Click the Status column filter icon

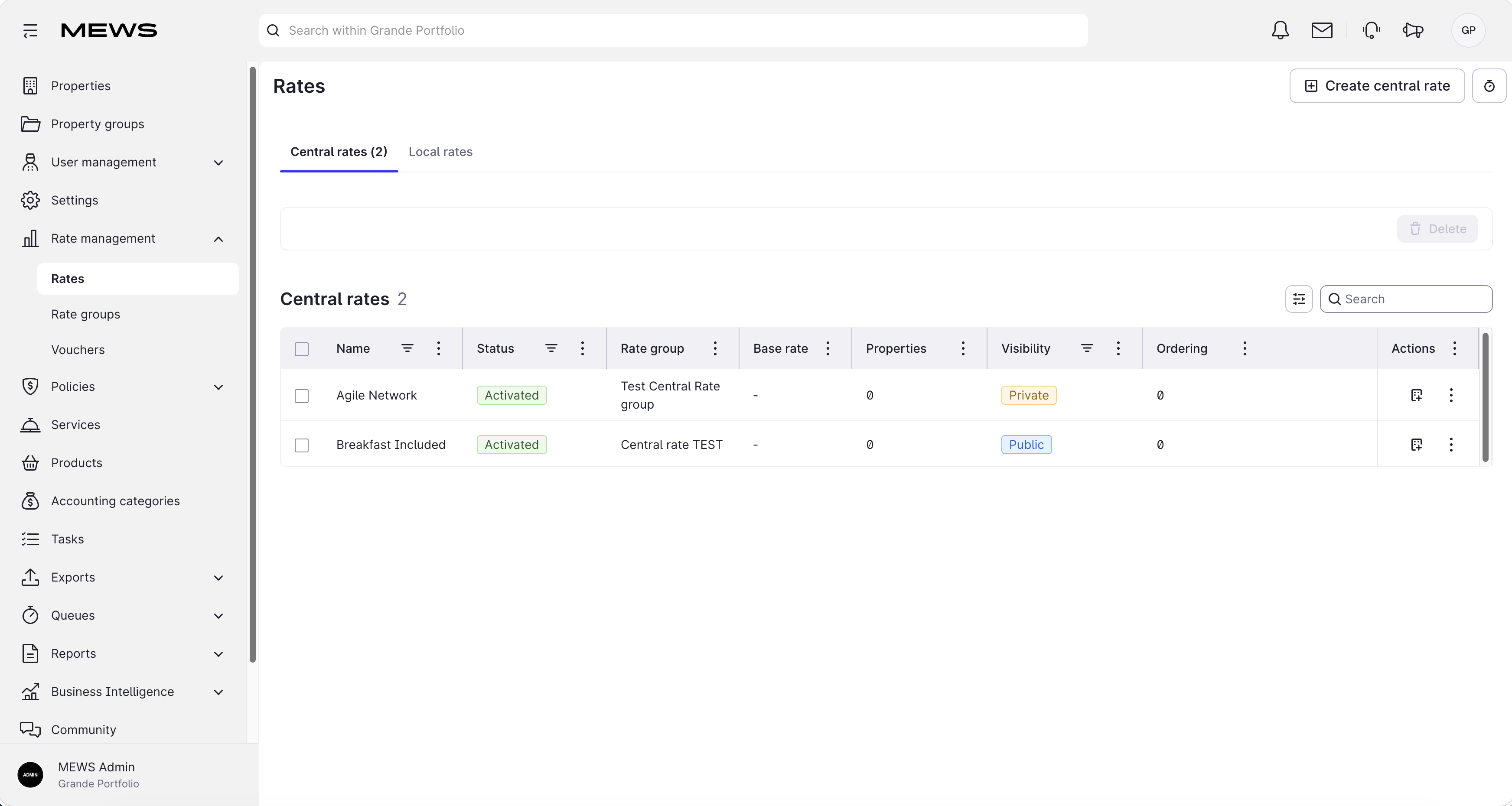tap(551, 348)
